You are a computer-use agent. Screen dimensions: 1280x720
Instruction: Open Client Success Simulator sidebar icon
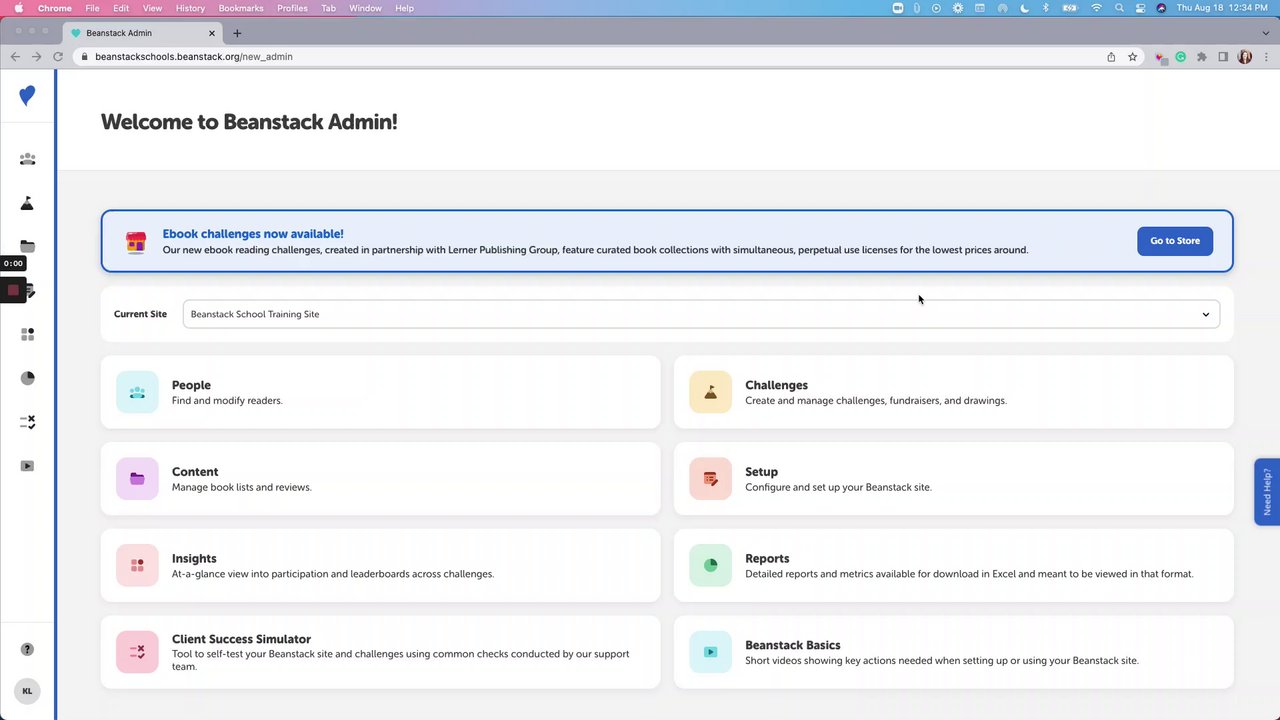(x=27, y=422)
